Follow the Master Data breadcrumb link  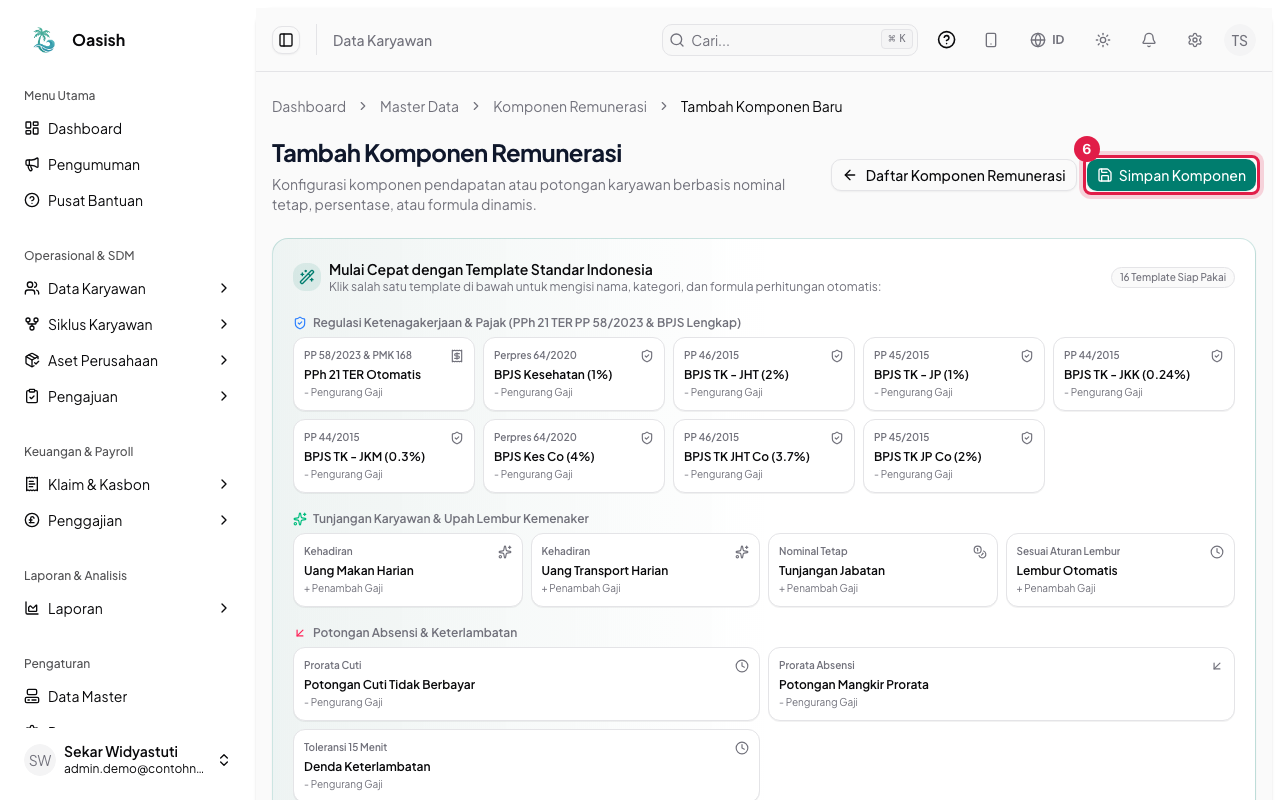[x=419, y=107]
